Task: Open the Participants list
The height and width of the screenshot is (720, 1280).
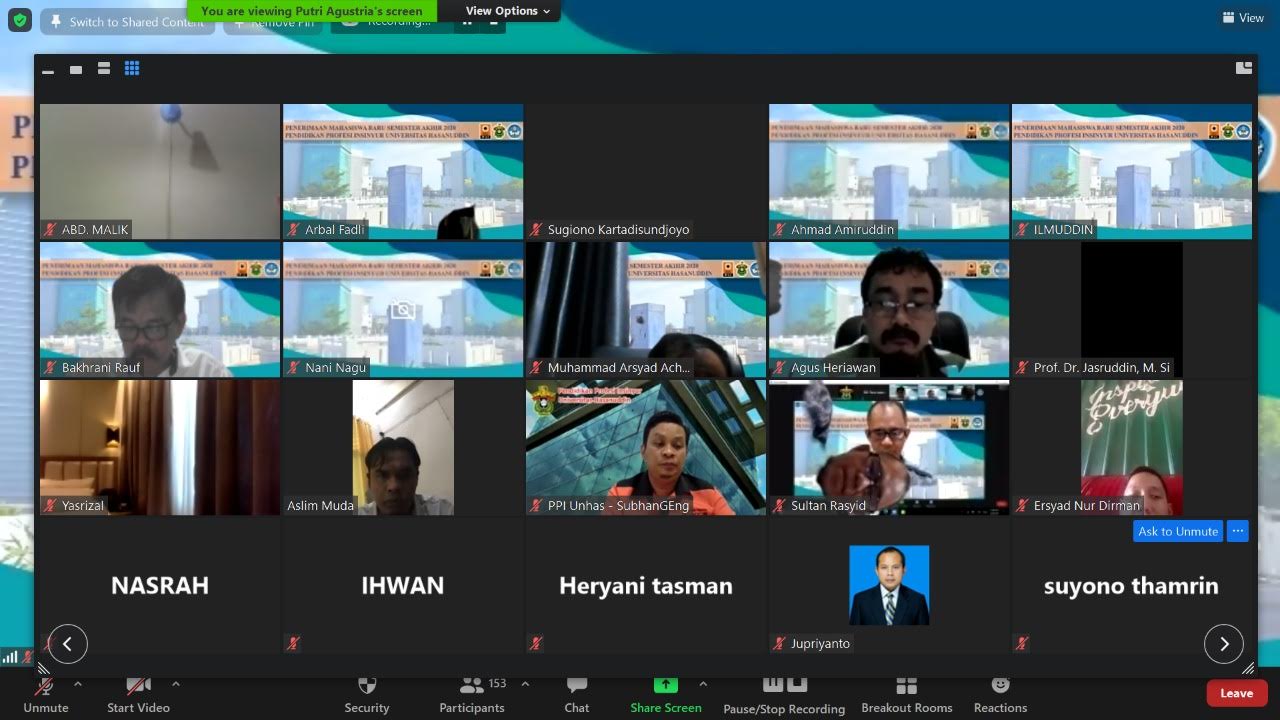Action: 472,693
